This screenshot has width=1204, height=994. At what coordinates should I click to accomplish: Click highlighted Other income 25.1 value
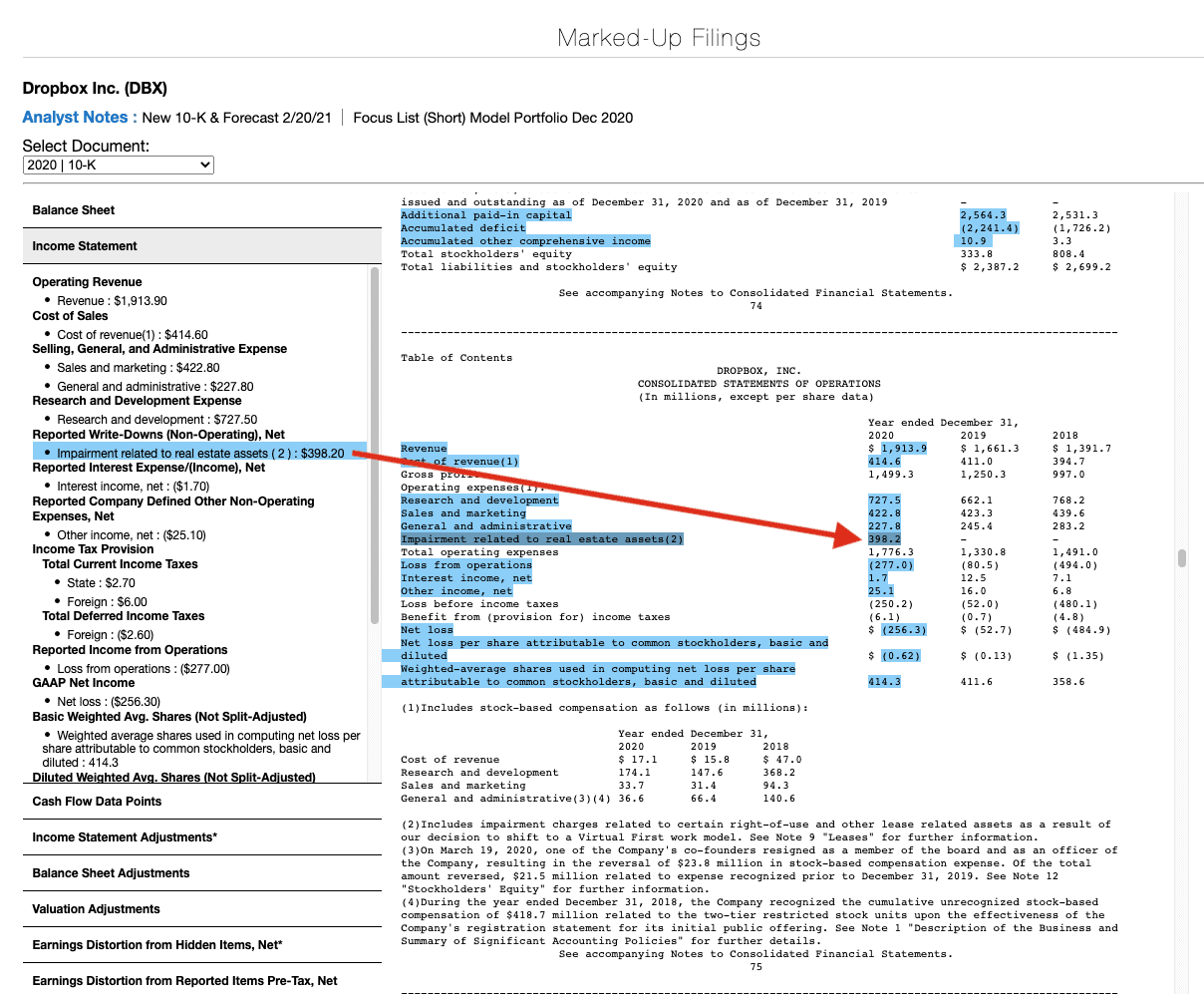tap(881, 591)
